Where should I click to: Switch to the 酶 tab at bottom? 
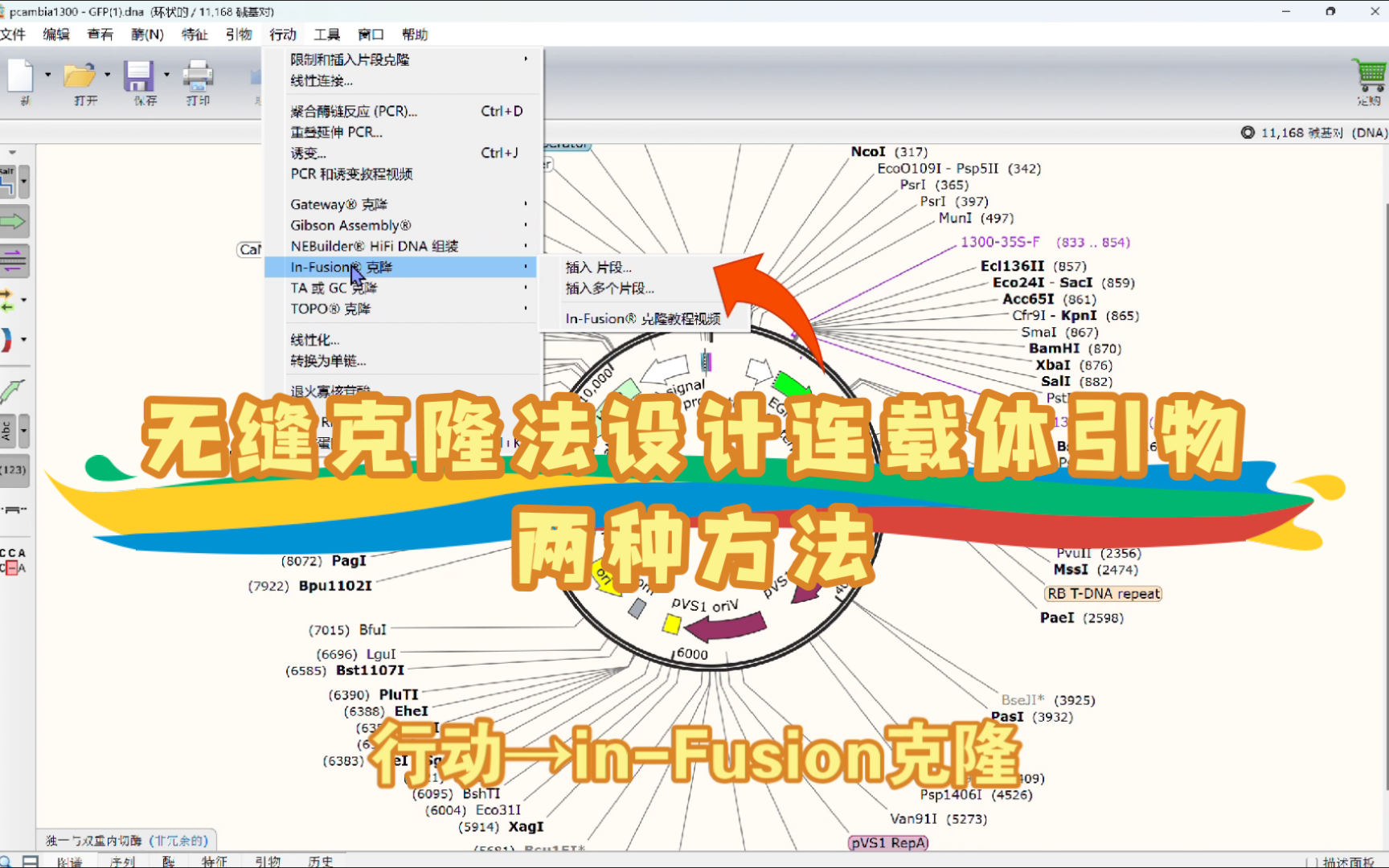click(x=168, y=862)
